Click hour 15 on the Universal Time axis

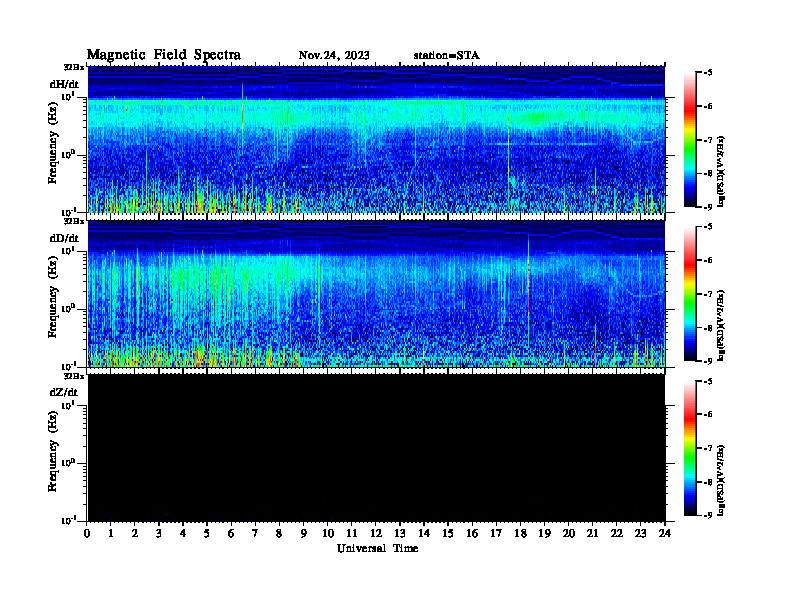[x=448, y=534]
